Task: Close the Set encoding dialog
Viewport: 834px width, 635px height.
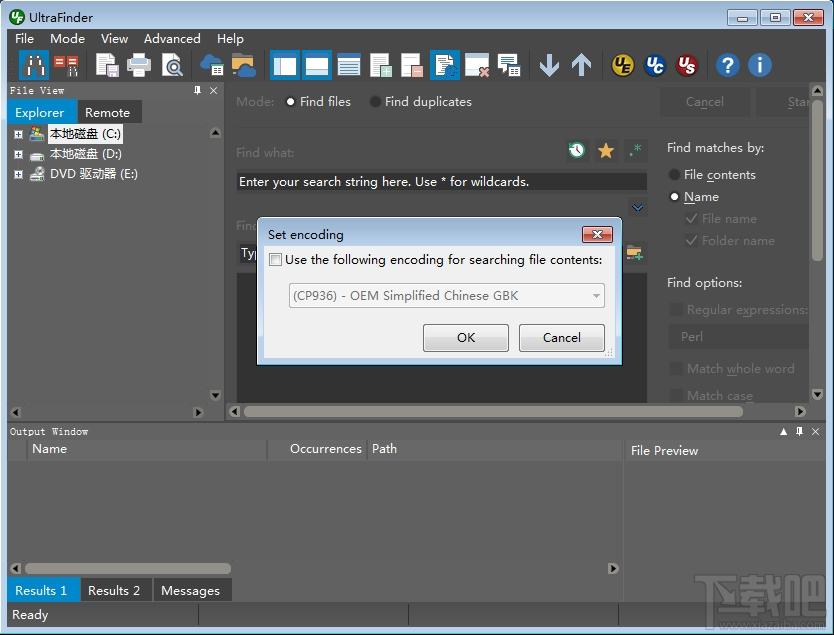Action: tap(597, 235)
